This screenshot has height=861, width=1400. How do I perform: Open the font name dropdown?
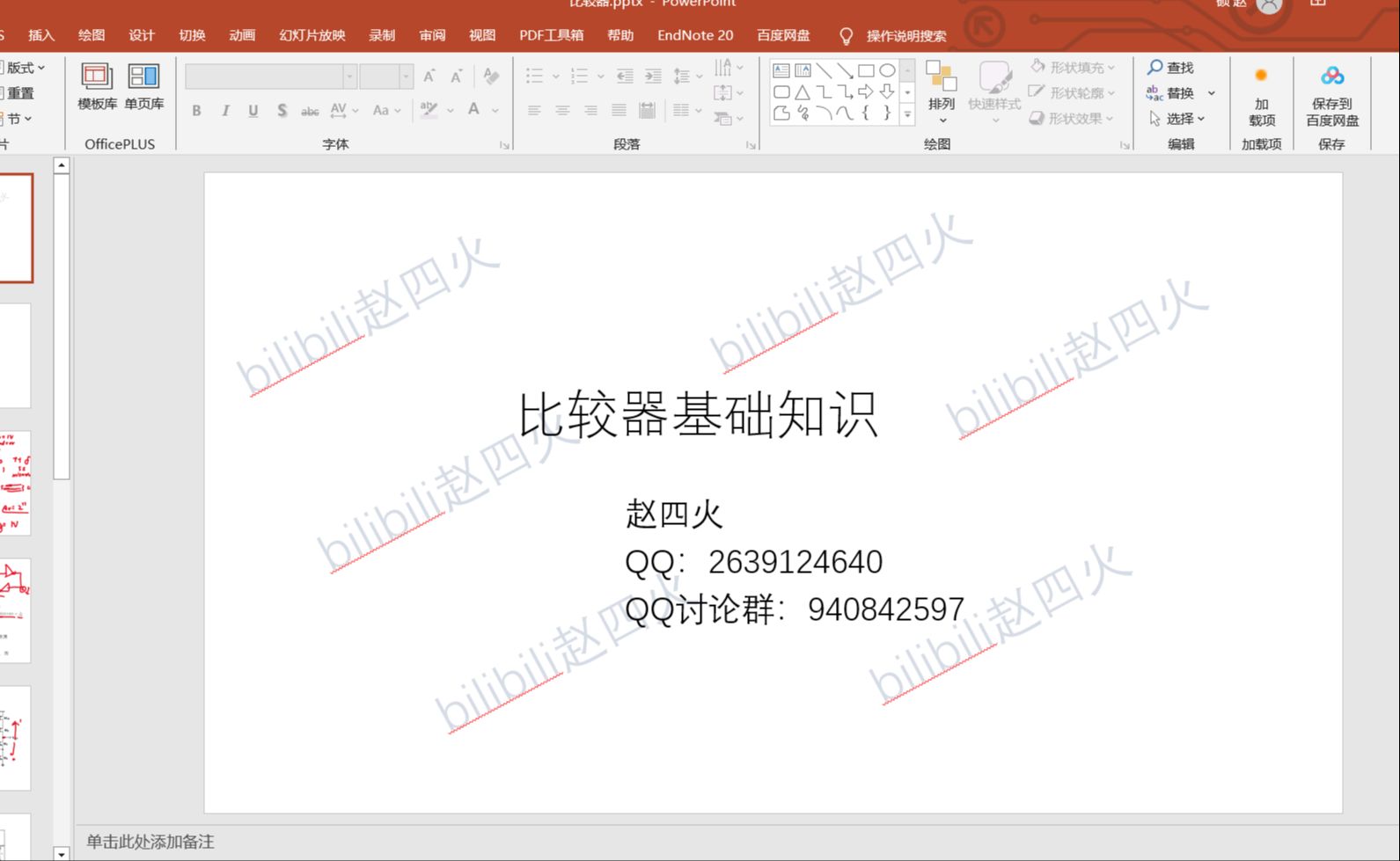click(349, 77)
